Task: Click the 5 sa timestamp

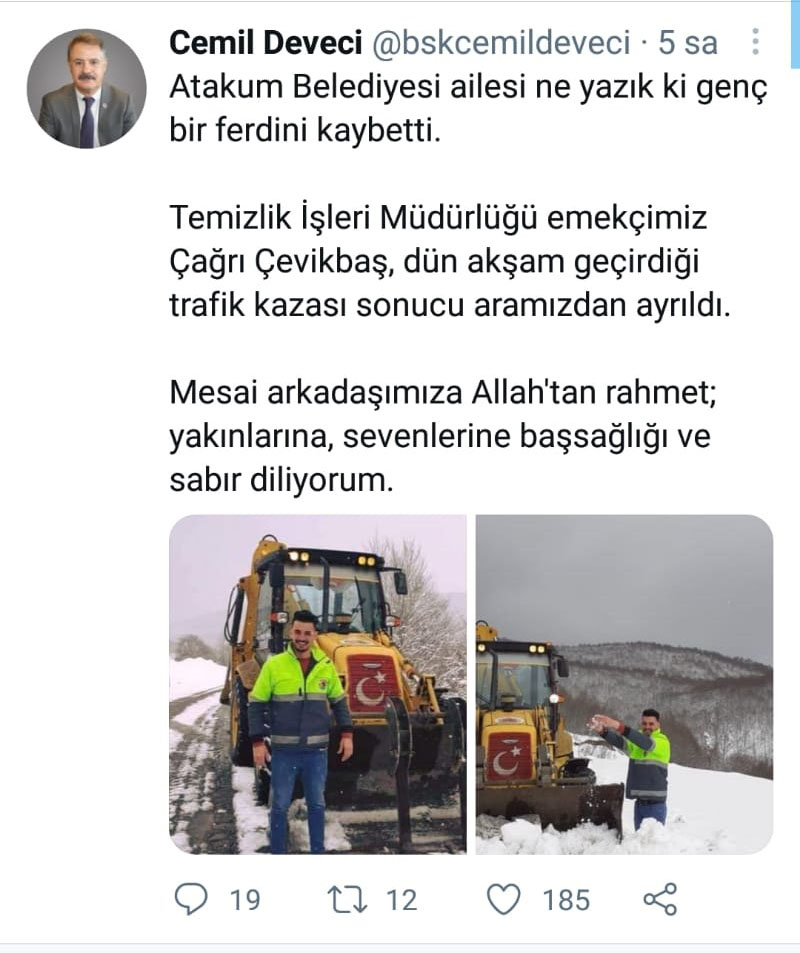Action: tap(688, 43)
